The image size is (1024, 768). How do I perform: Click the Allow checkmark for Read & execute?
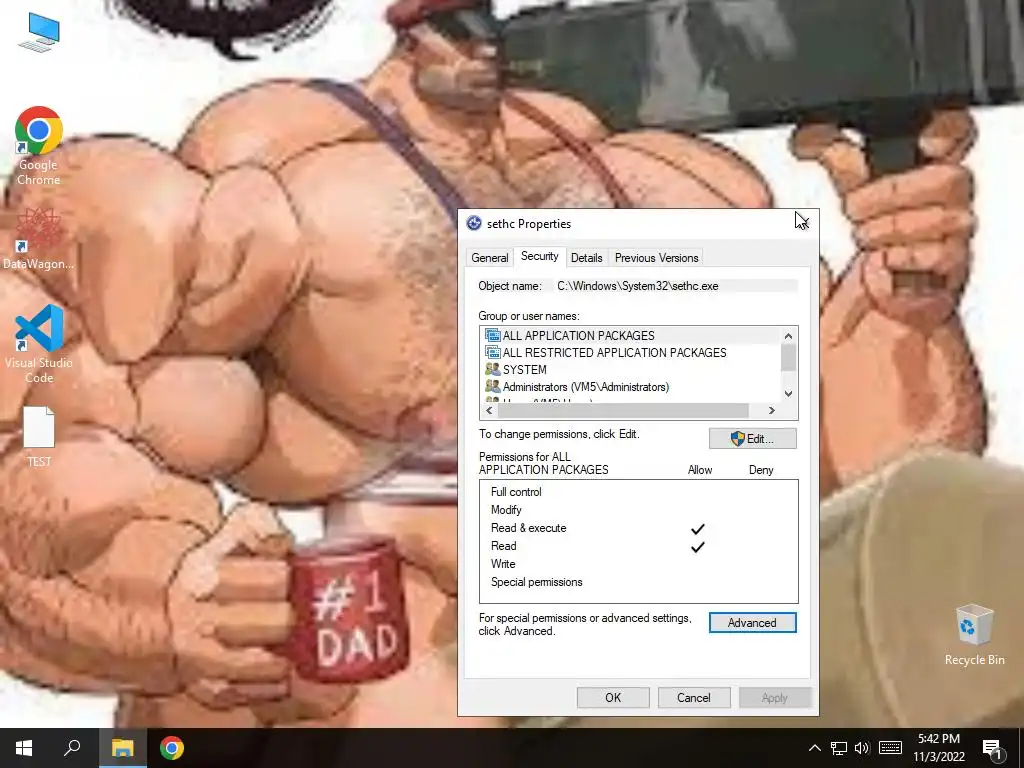[698, 528]
